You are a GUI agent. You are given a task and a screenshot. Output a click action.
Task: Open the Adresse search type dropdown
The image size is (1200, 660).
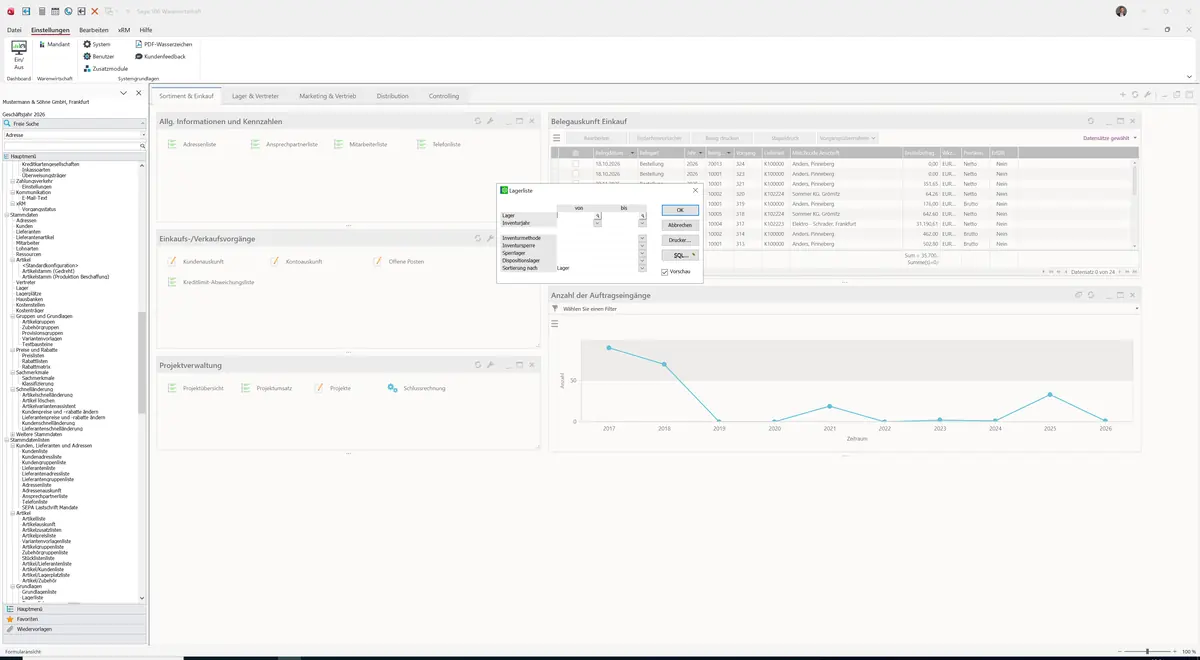(x=142, y=134)
